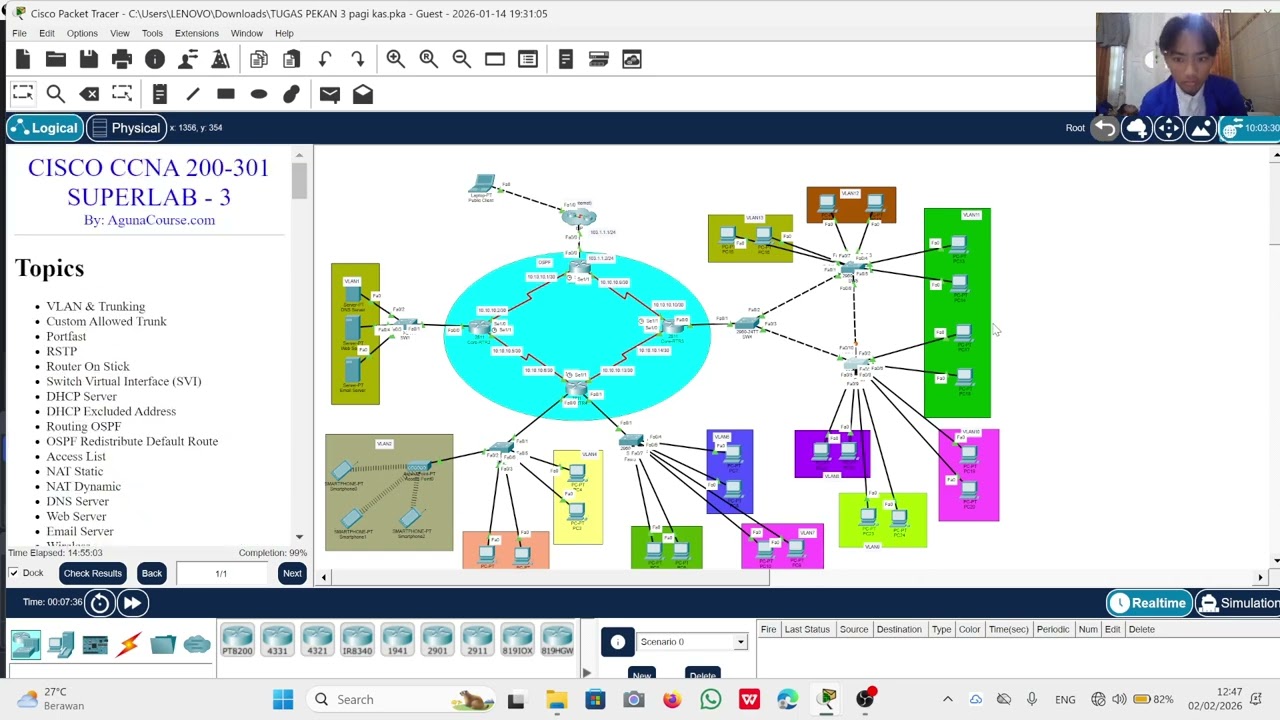Open the Extensions menu

click(197, 33)
